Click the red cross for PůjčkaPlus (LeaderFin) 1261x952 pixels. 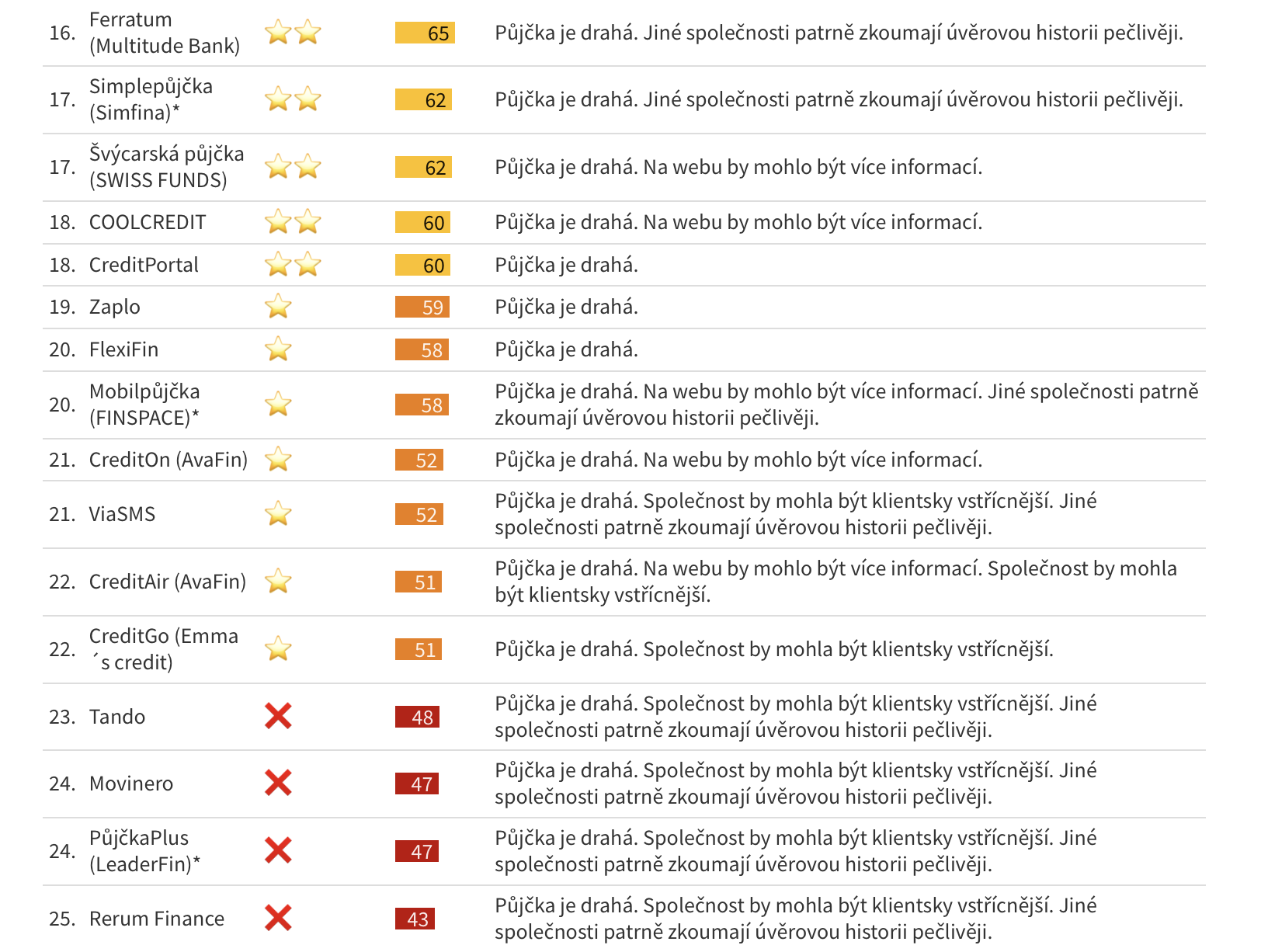click(278, 850)
